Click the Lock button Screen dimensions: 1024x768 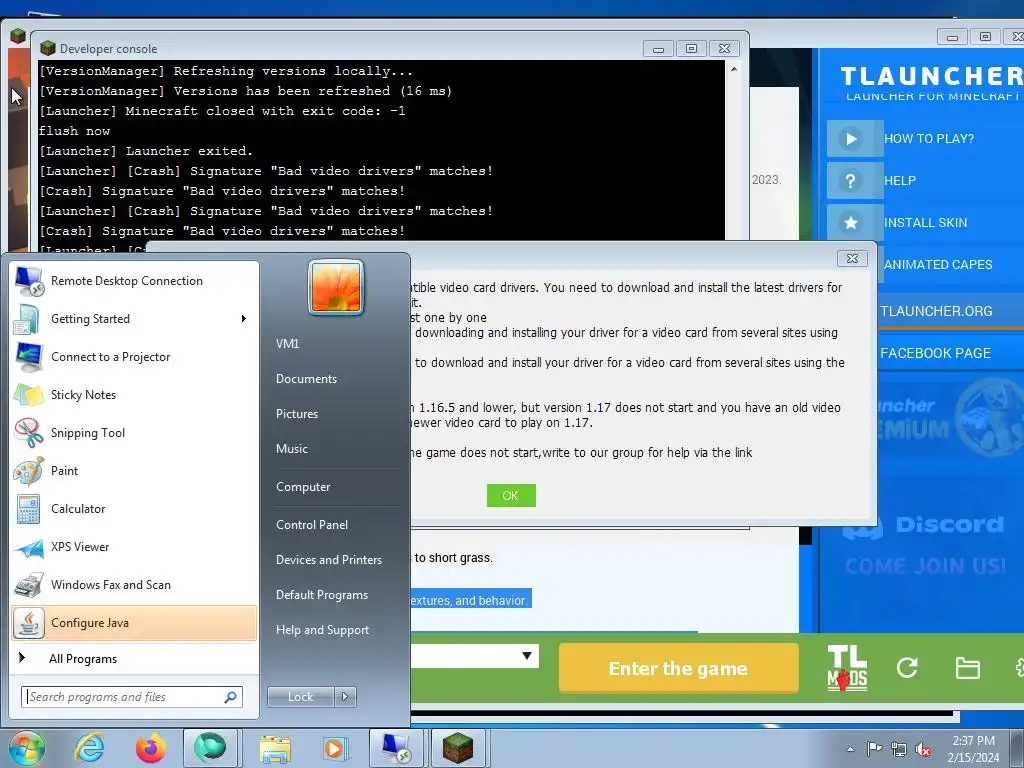pos(301,697)
